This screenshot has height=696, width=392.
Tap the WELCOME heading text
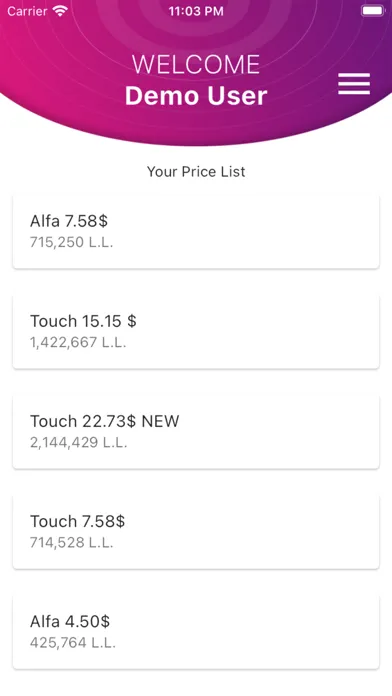(196, 65)
